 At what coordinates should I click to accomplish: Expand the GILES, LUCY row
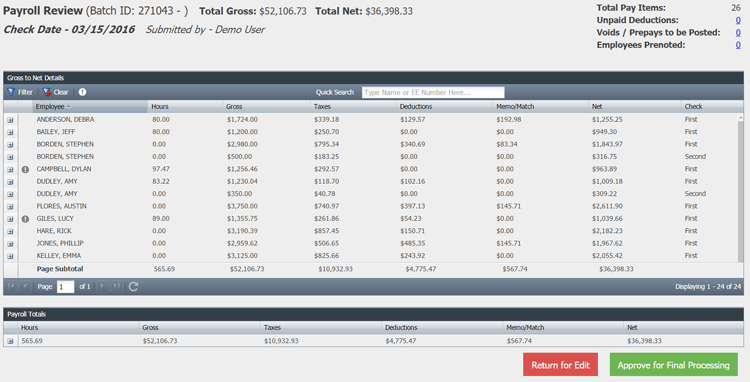point(10,219)
